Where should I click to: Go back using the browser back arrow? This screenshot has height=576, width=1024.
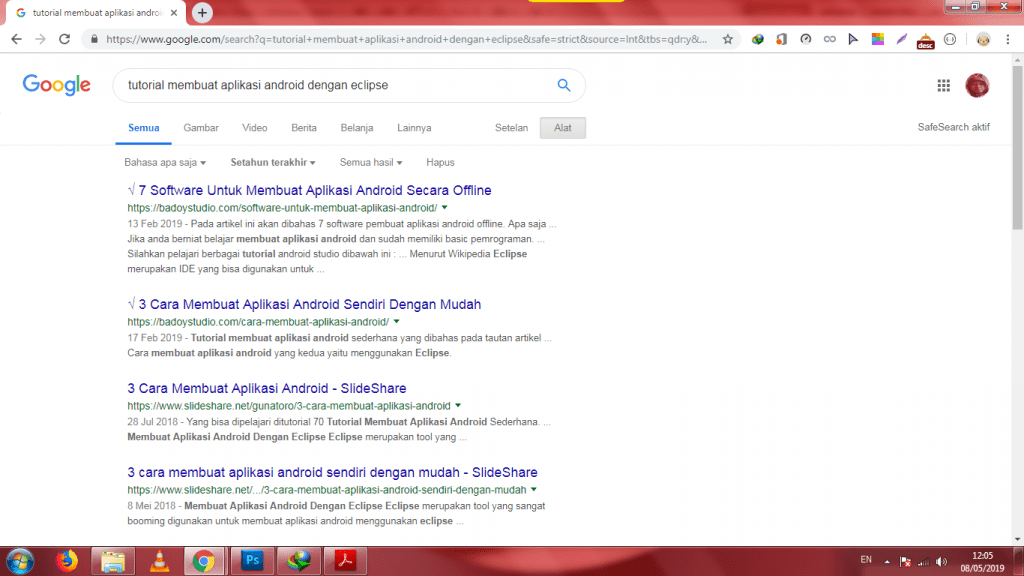(16, 39)
